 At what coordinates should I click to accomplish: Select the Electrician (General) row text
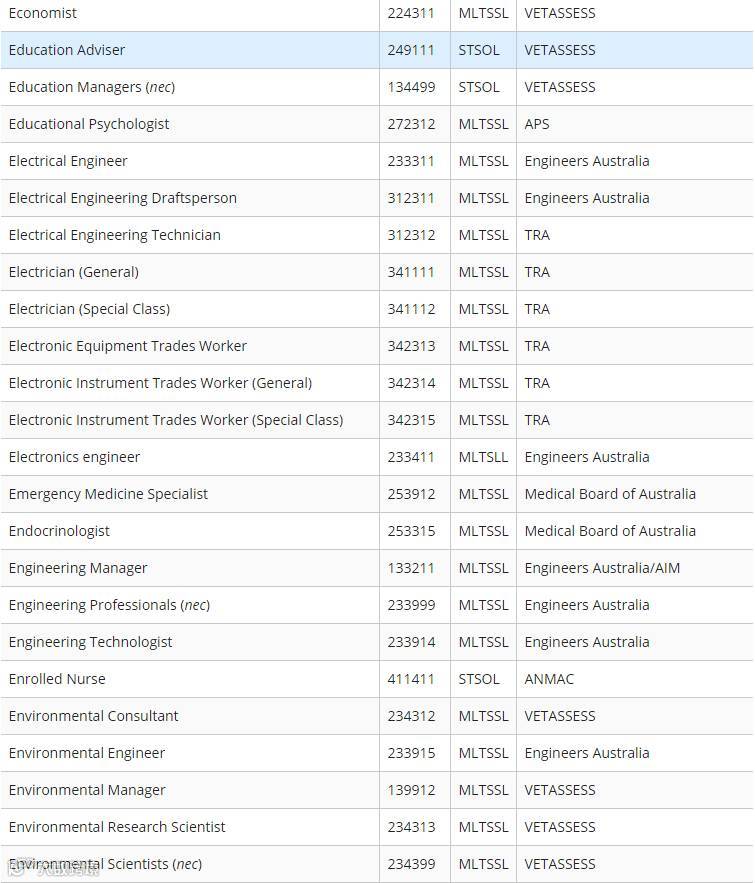tap(74, 272)
